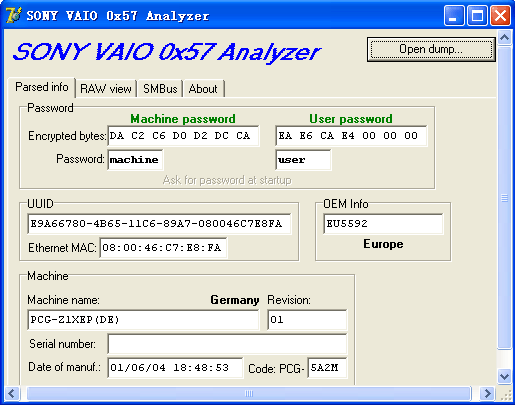Click the 'Machine name:' label
The width and height of the screenshot is (515, 405).
click(63, 300)
